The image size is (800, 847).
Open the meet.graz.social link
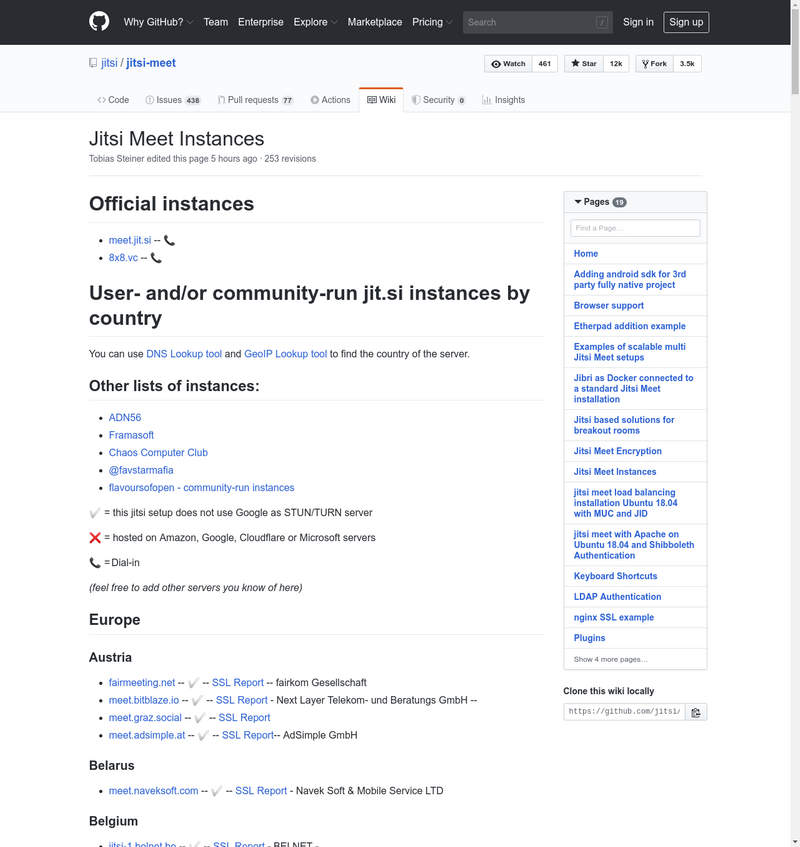[145, 718]
